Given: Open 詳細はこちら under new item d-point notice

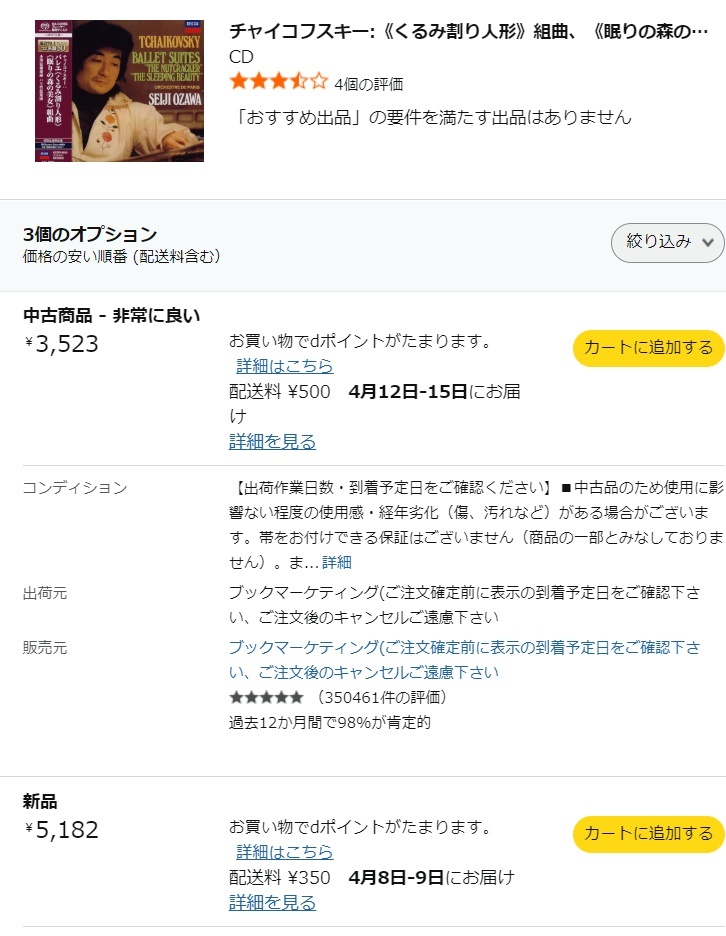Looking at the screenshot, I should pos(285,852).
